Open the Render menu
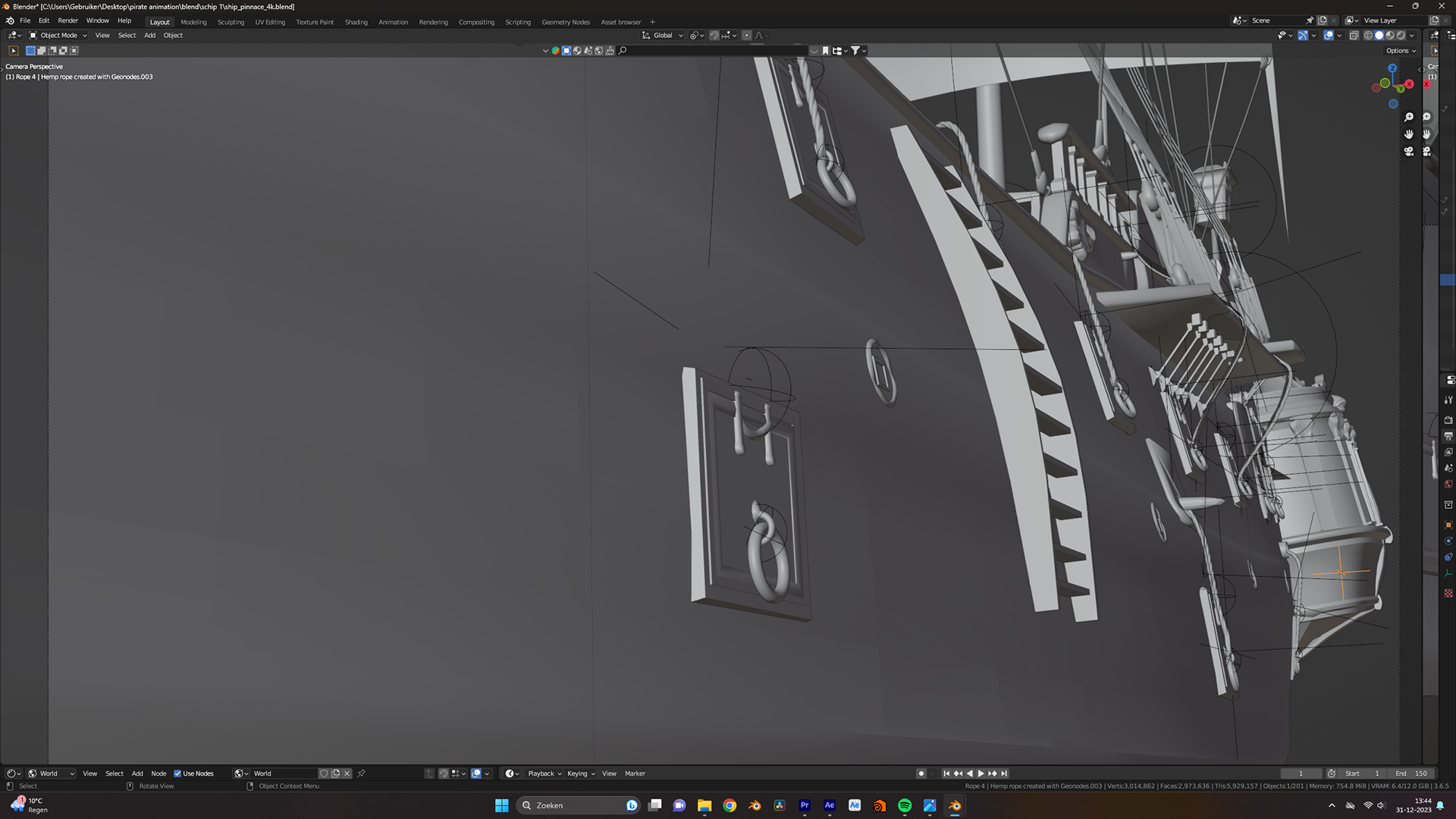 point(67,21)
